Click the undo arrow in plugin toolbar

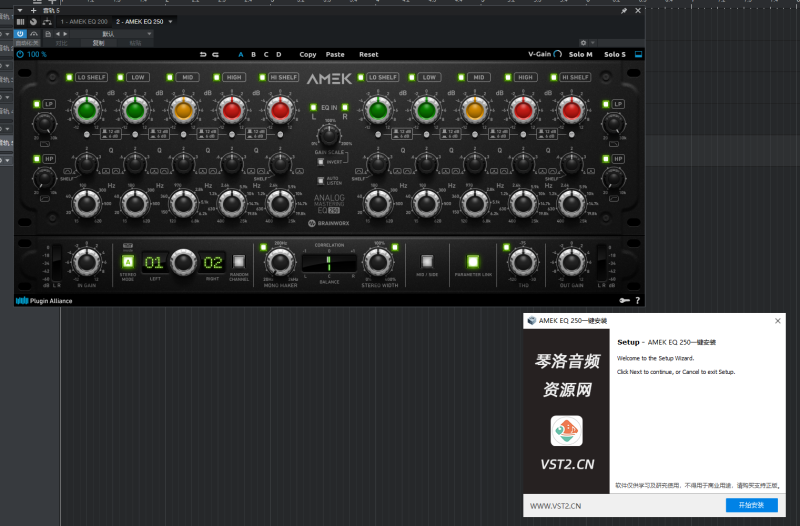tap(203, 54)
